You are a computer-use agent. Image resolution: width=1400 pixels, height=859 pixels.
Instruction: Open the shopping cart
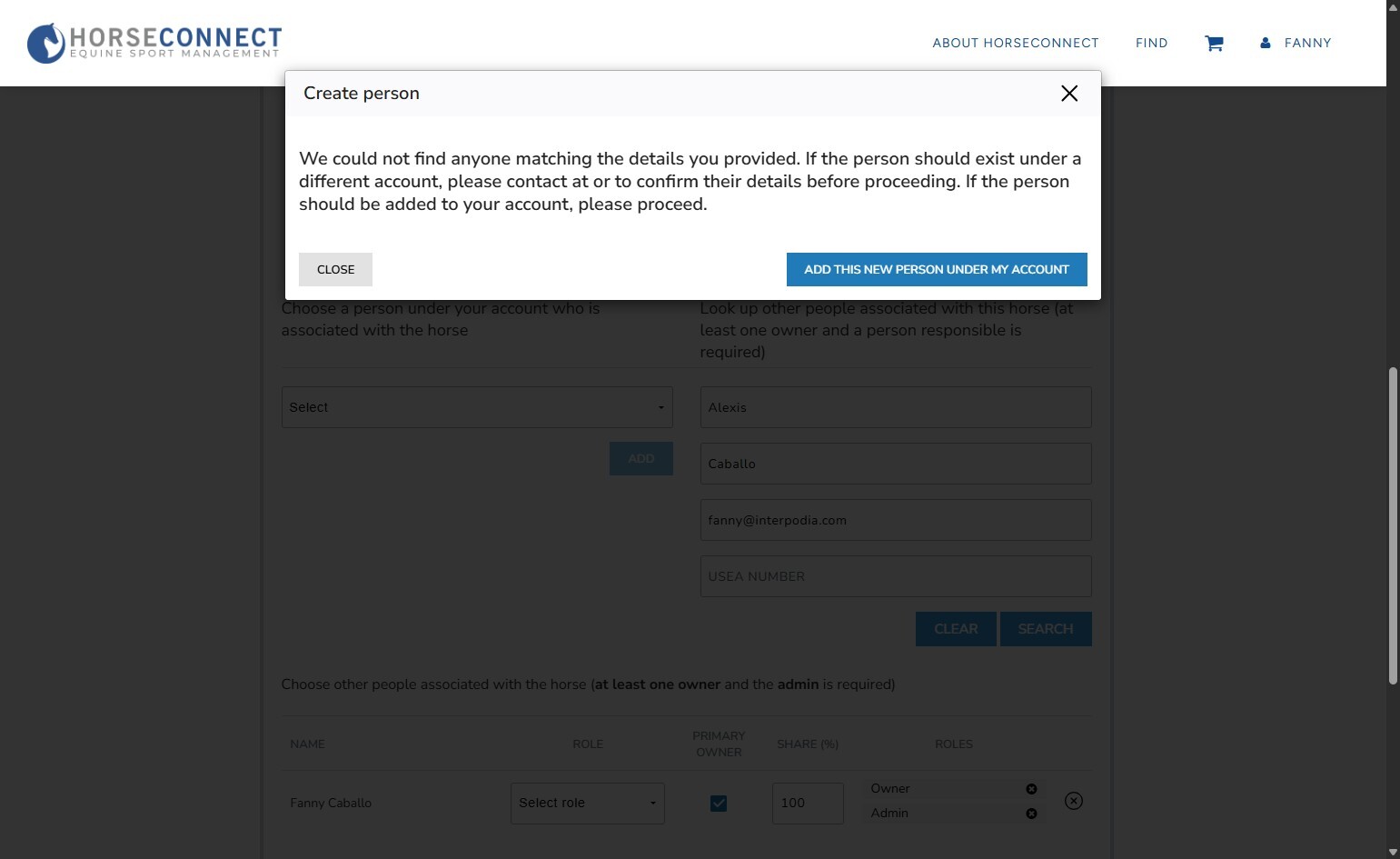(1214, 44)
